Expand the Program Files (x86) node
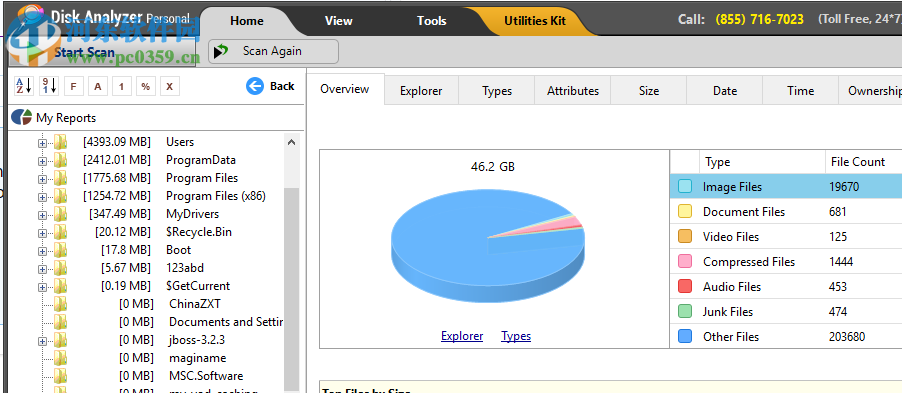The height and width of the screenshot is (393, 902). (x=42, y=197)
